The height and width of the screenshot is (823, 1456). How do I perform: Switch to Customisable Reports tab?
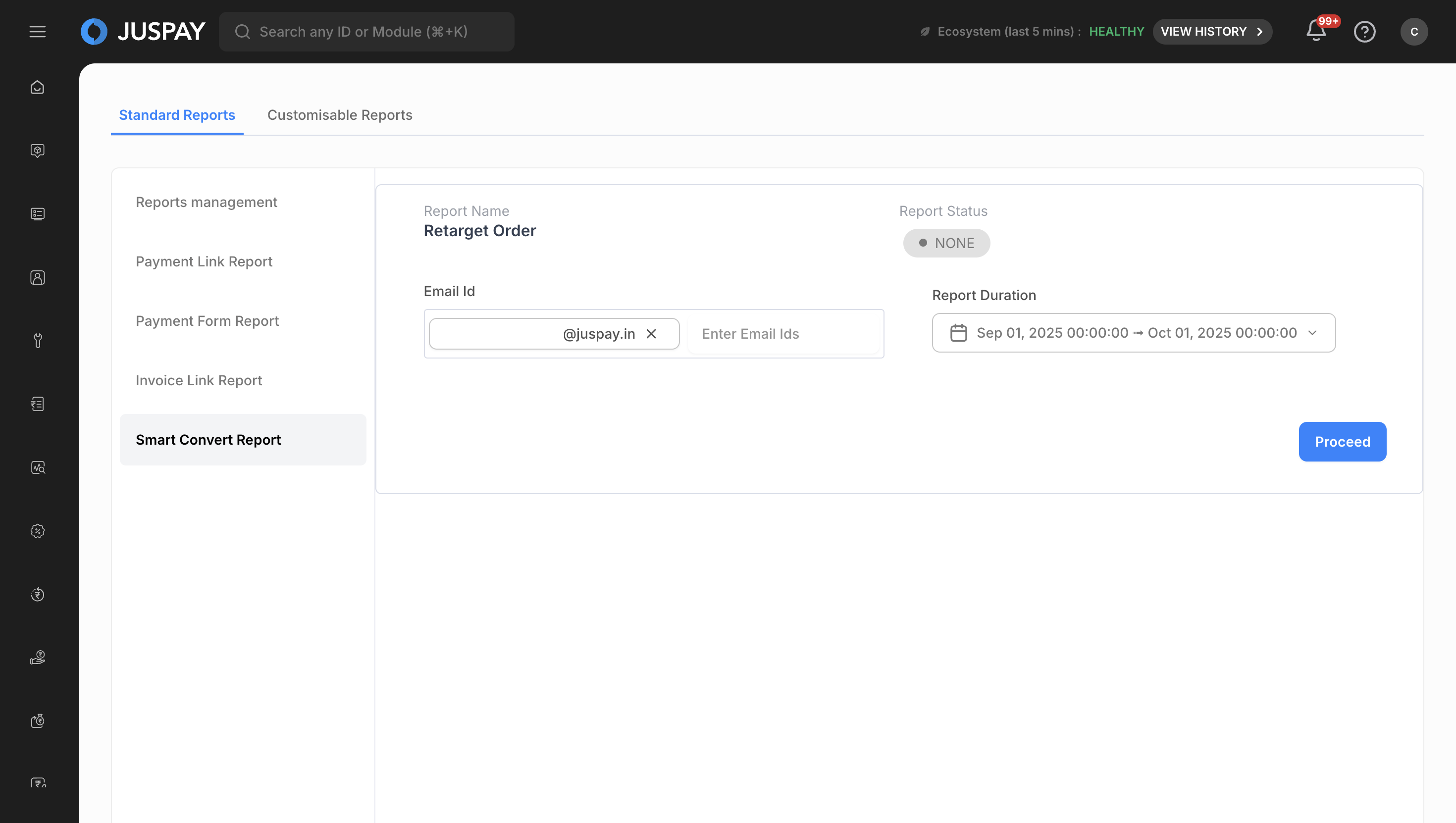click(x=340, y=115)
